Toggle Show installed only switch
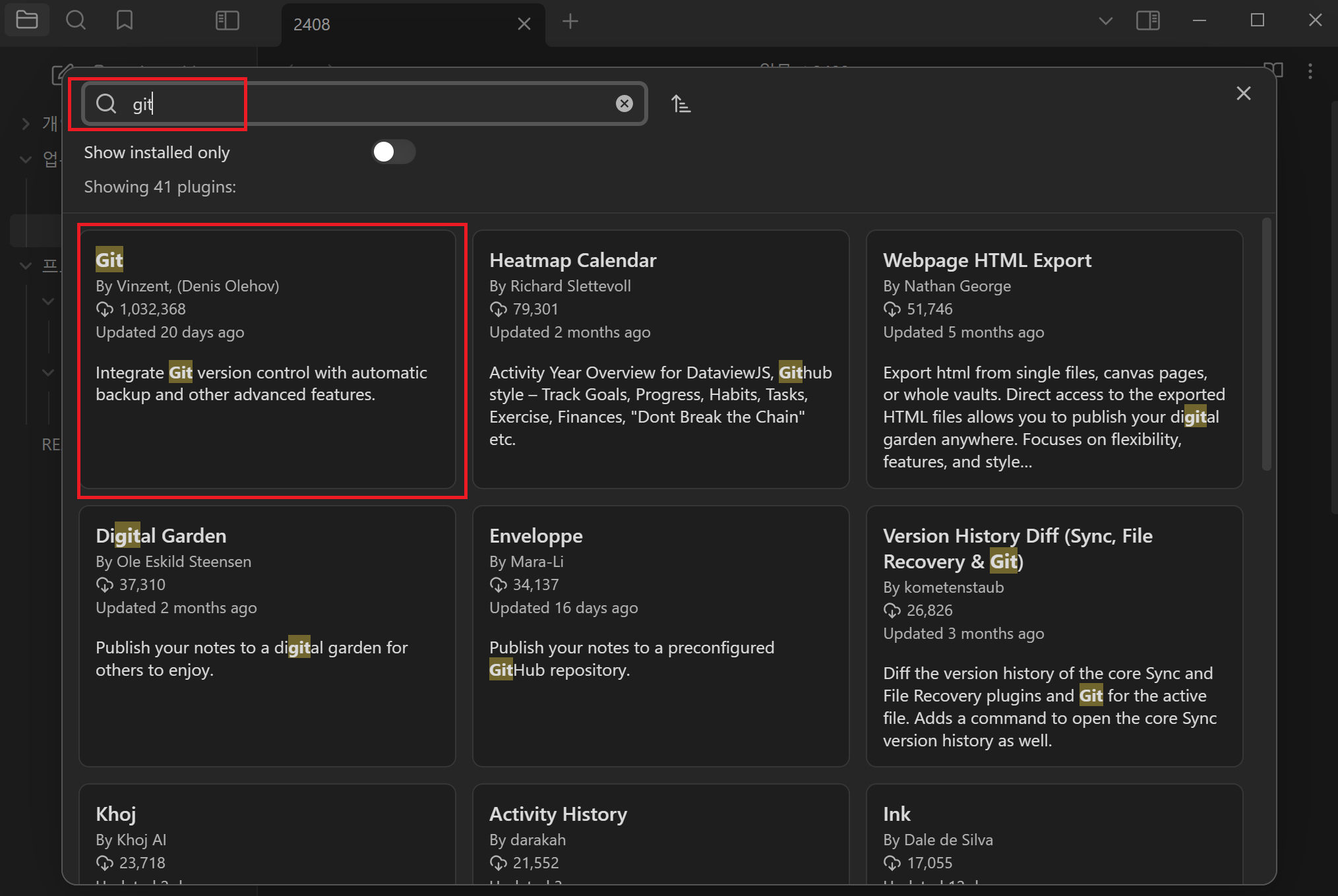The width and height of the screenshot is (1338, 896). tap(393, 152)
